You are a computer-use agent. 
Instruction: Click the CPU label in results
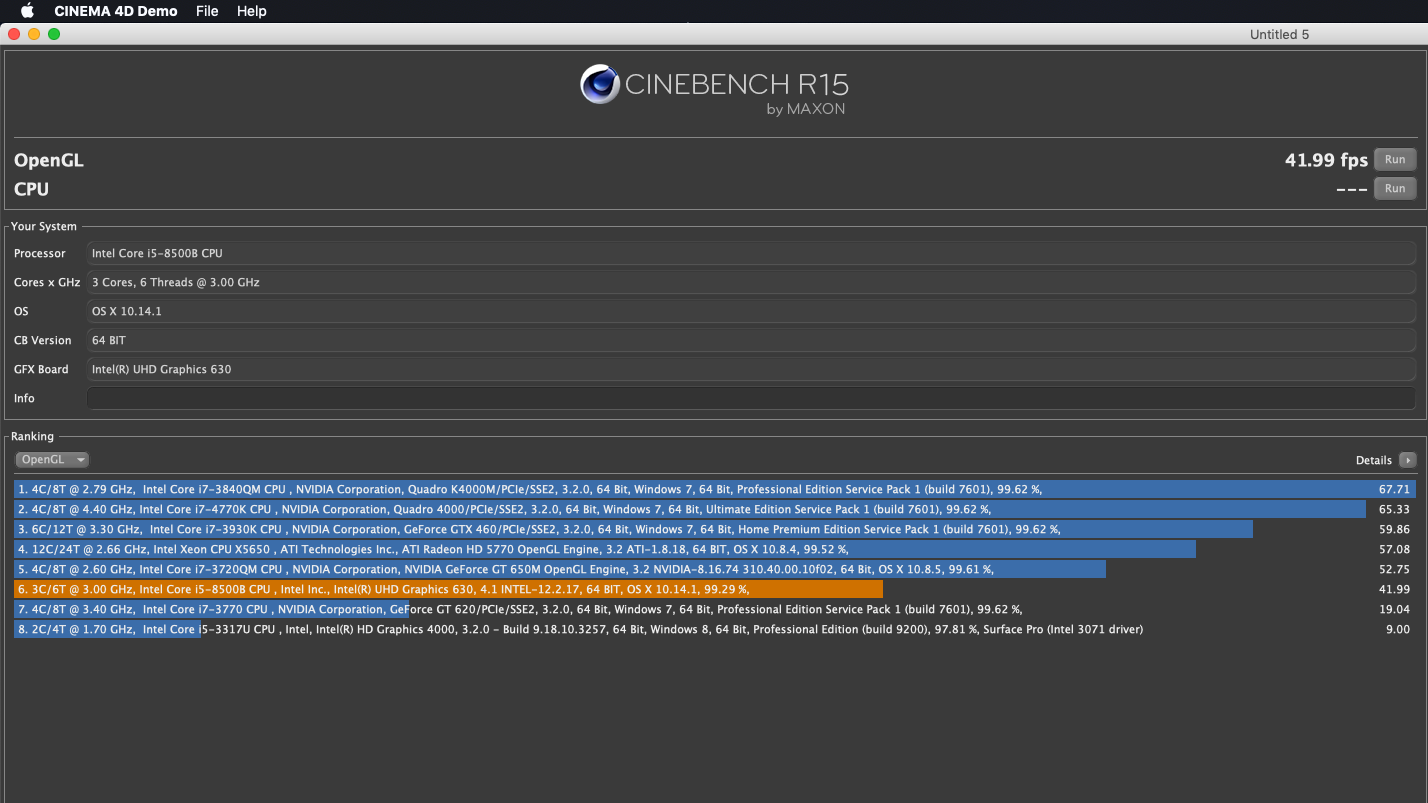tap(31, 189)
